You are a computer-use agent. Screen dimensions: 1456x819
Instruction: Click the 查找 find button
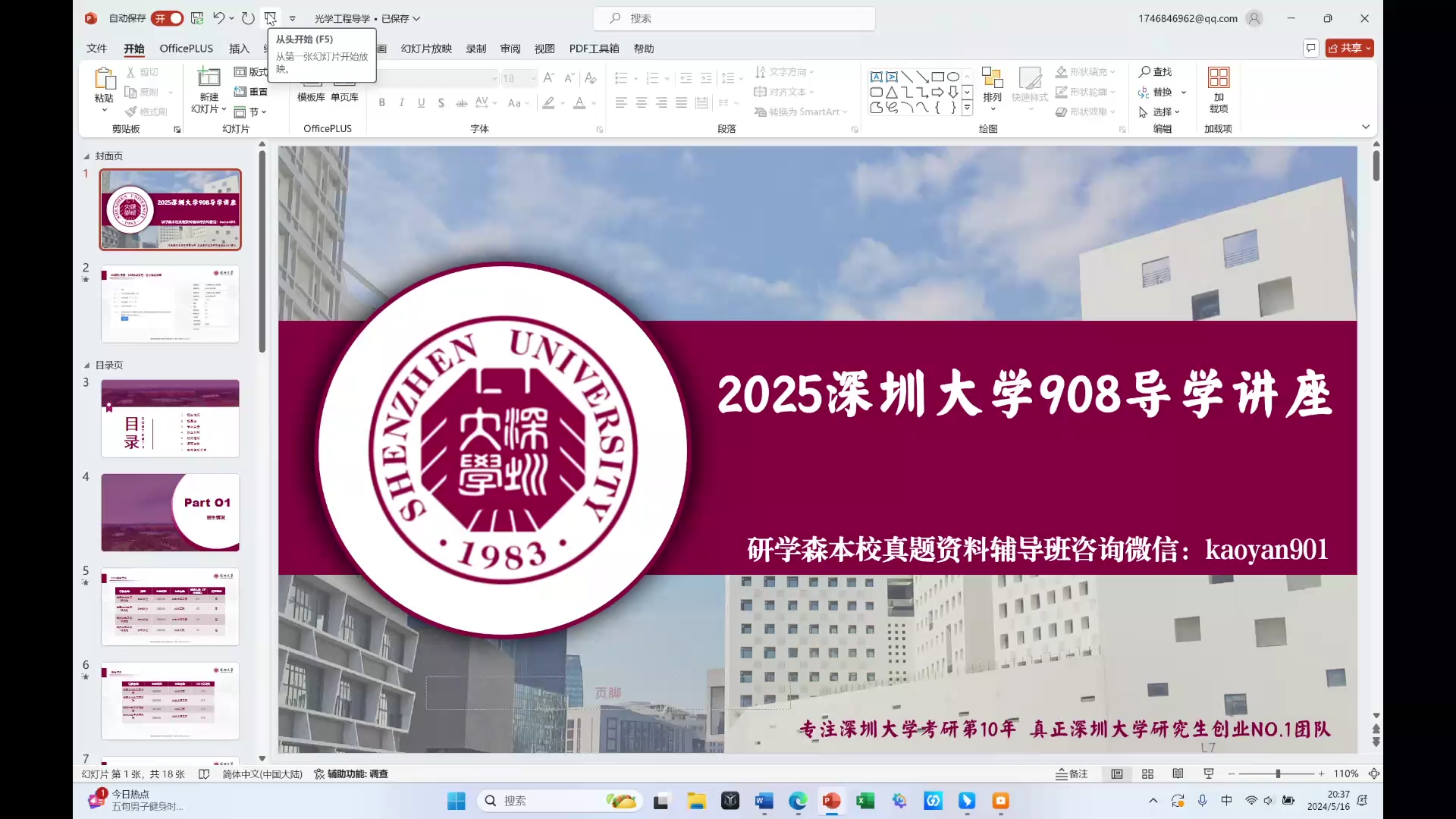click(1155, 72)
